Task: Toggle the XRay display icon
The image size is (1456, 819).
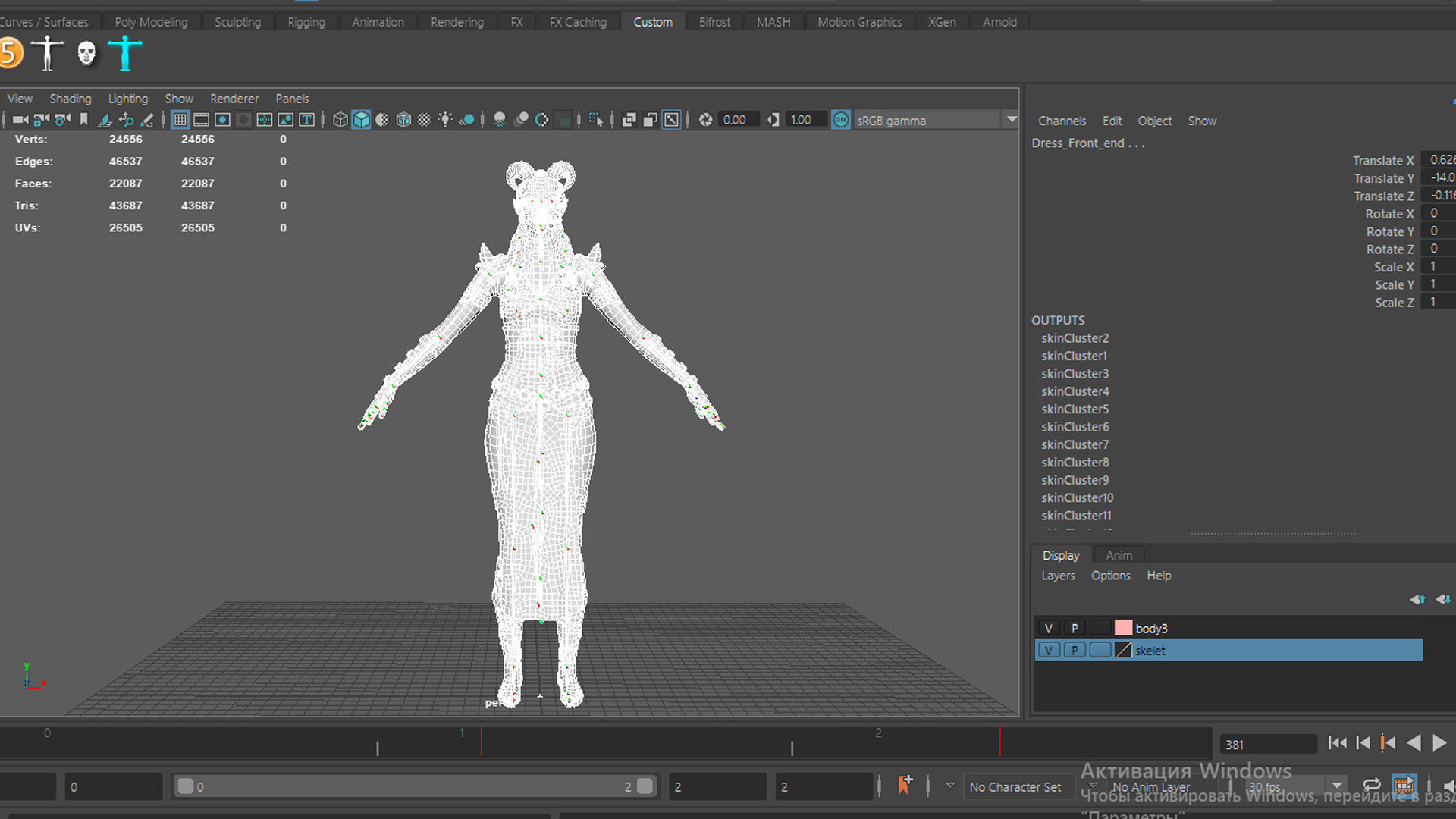Action: tap(629, 120)
